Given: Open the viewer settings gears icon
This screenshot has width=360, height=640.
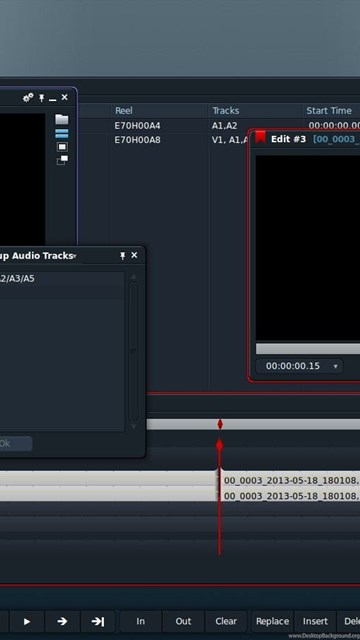Looking at the screenshot, I should click(28, 98).
